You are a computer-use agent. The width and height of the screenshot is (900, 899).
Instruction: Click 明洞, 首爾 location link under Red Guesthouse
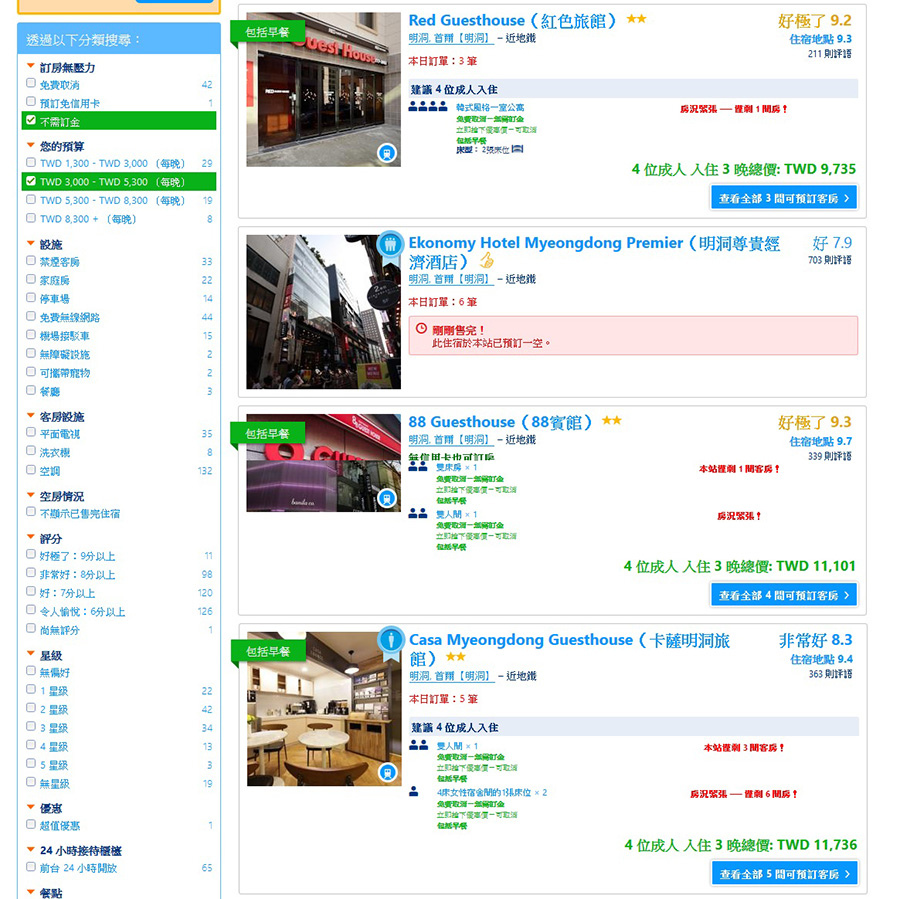coord(451,38)
